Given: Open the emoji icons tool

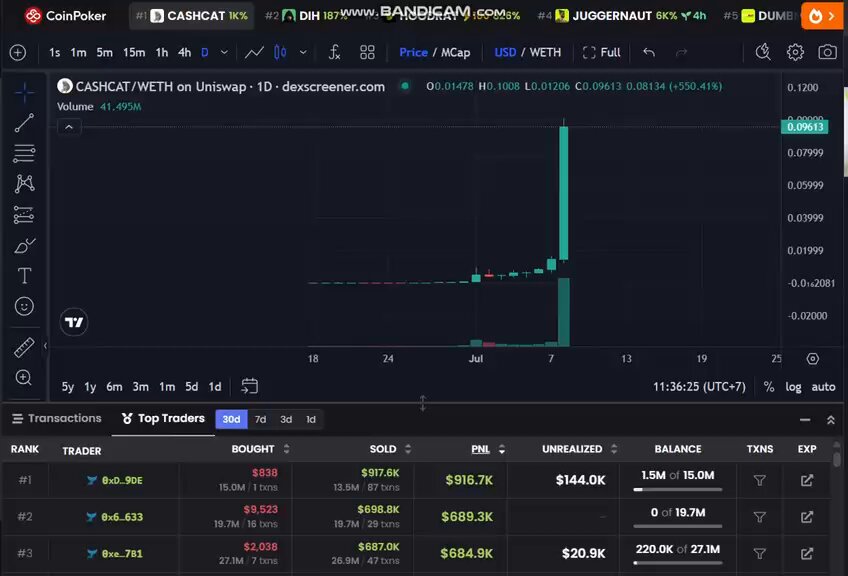Looking at the screenshot, I should click(x=24, y=307).
